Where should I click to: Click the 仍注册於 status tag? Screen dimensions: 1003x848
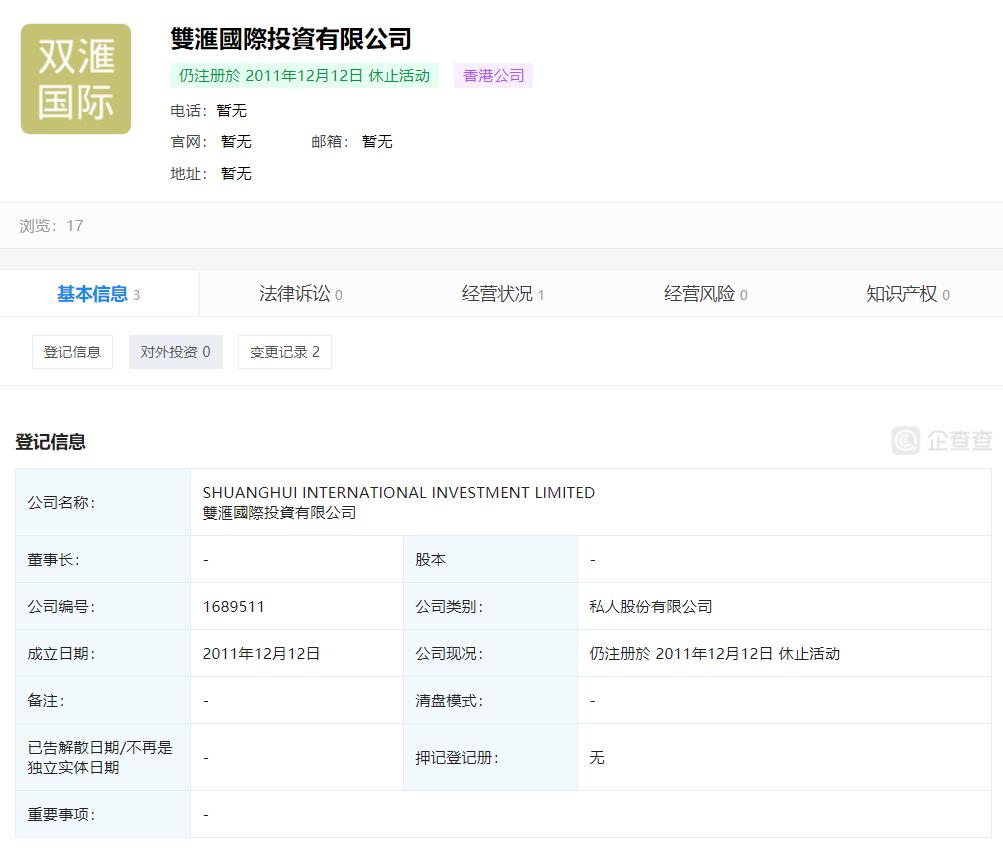point(302,75)
